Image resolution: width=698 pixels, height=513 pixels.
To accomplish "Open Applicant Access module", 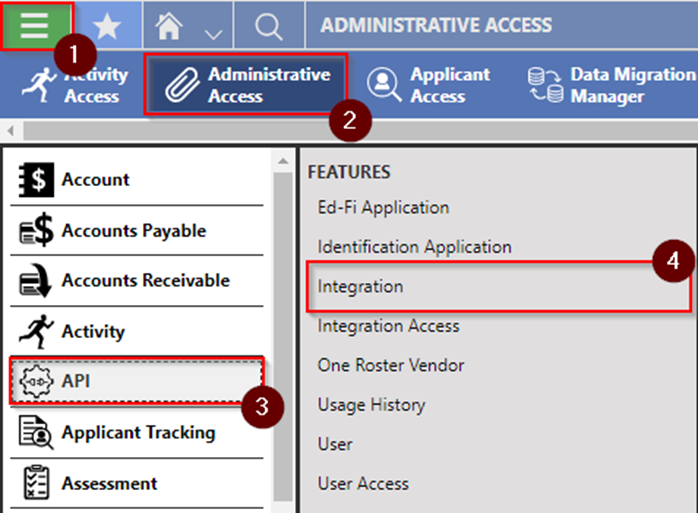I will point(428,85).
